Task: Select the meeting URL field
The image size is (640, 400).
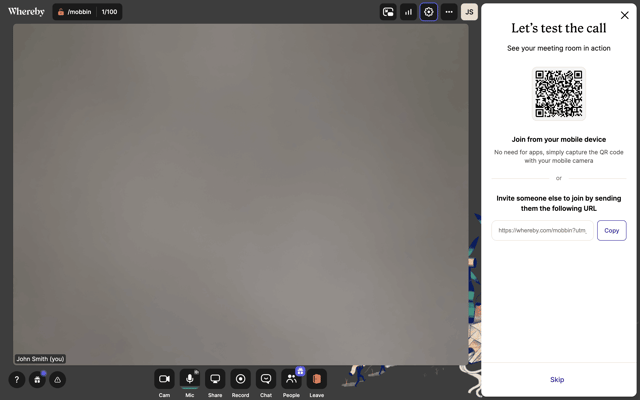Action: click(542, 231)
